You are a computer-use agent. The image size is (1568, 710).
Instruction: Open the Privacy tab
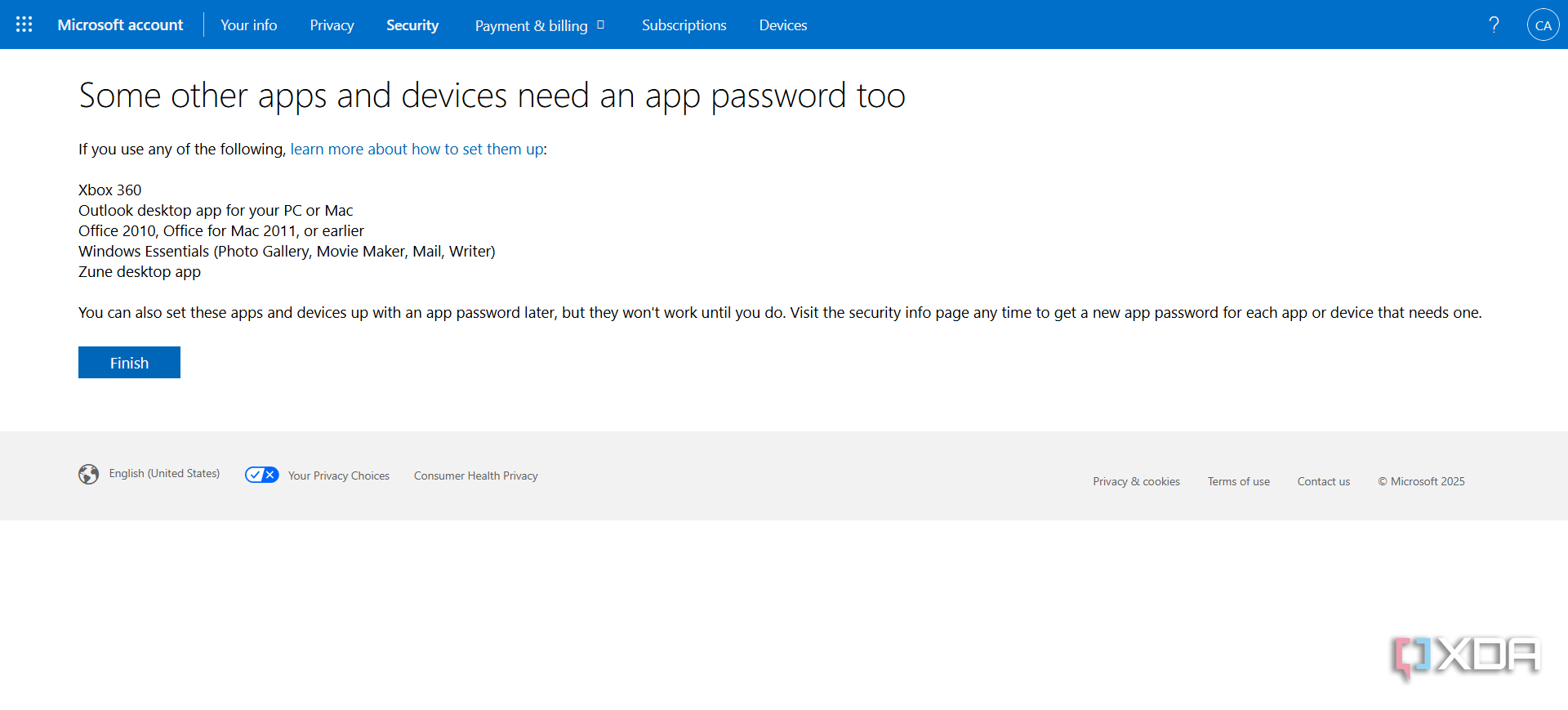click(332, 25)
